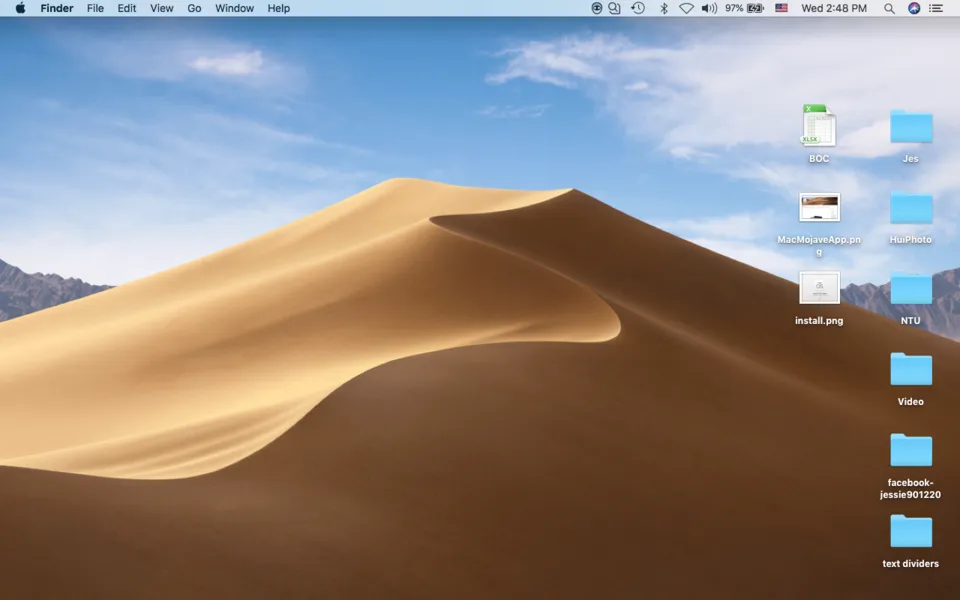Open the Bluetooth status menu

click(664, 8)
